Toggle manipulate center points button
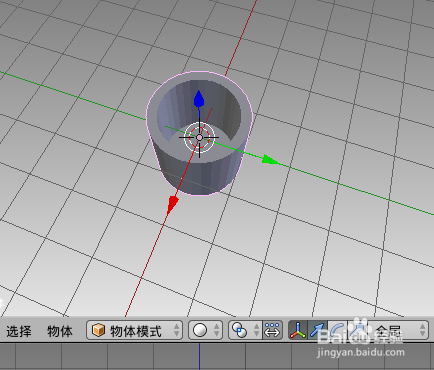This screenshot has height=370, width=434. [273, 330]
